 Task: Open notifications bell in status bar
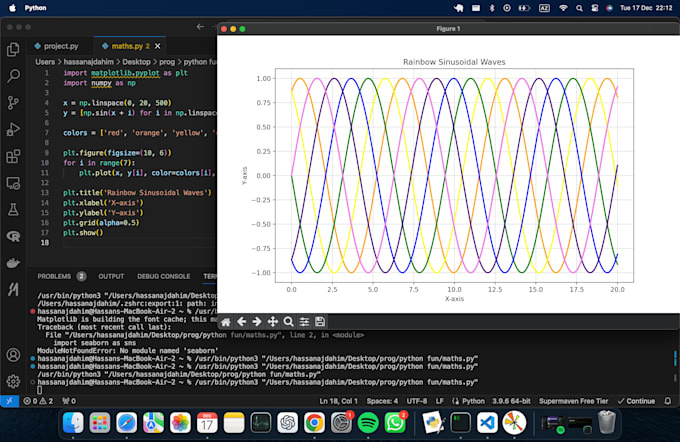pos(668,401)
